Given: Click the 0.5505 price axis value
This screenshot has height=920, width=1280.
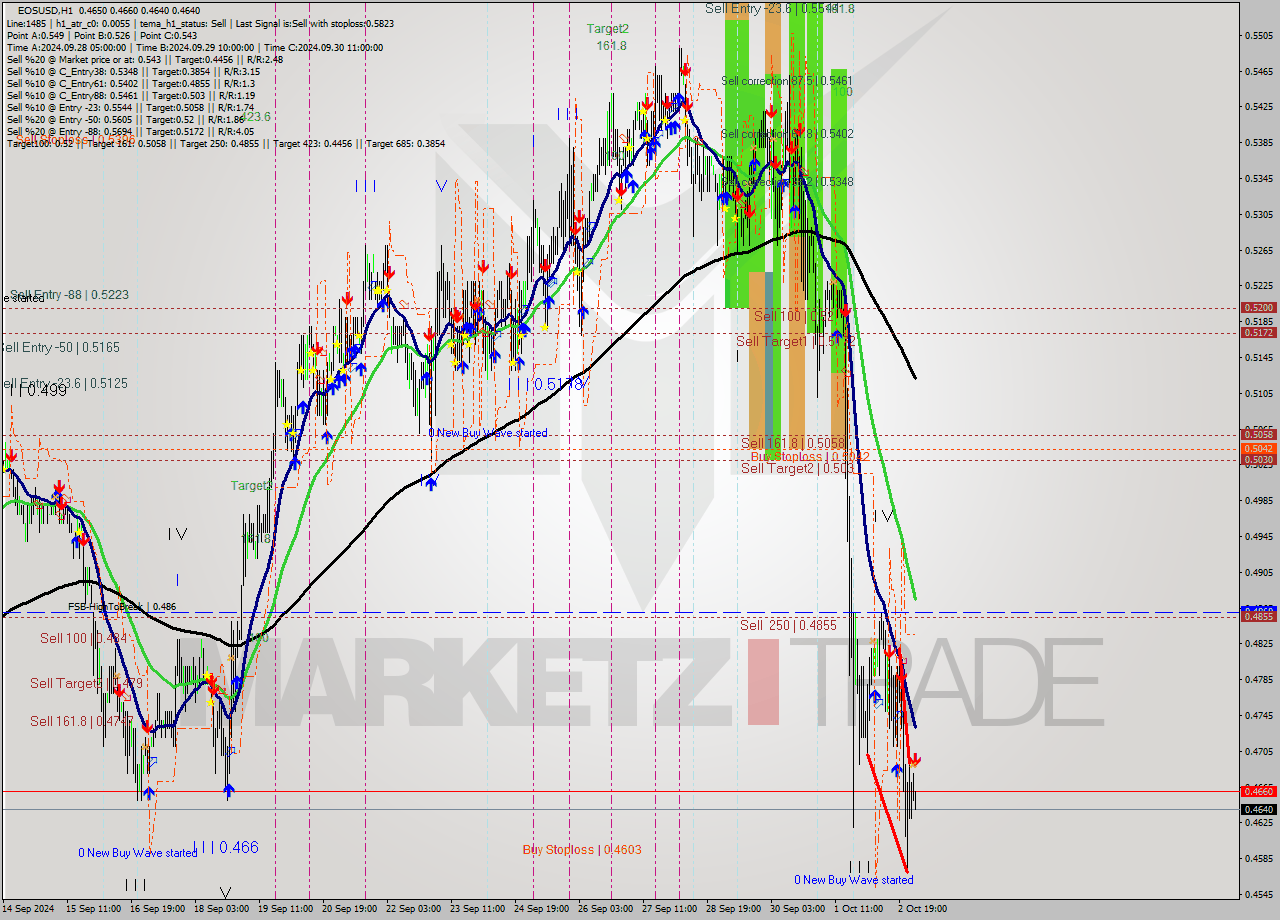Looking at the screenshot, I should click(x=1258, y=36).
